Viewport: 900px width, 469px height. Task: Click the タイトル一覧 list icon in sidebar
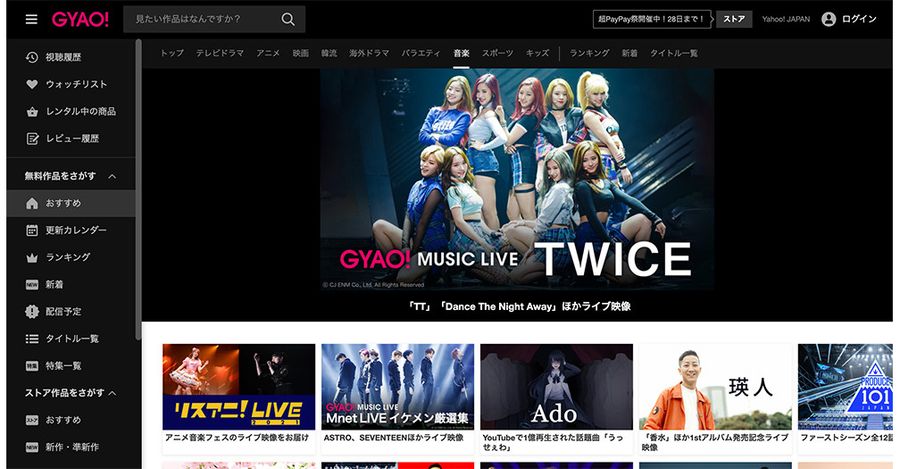[32, 339]
